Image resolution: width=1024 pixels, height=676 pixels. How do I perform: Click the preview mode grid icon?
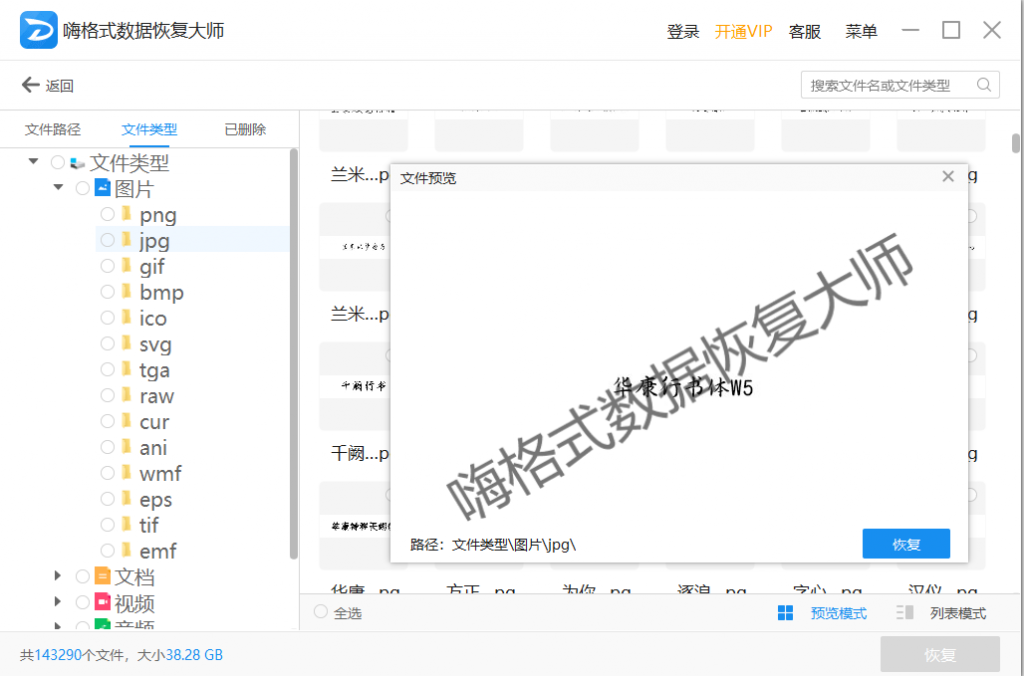click(x=786, y=613)
